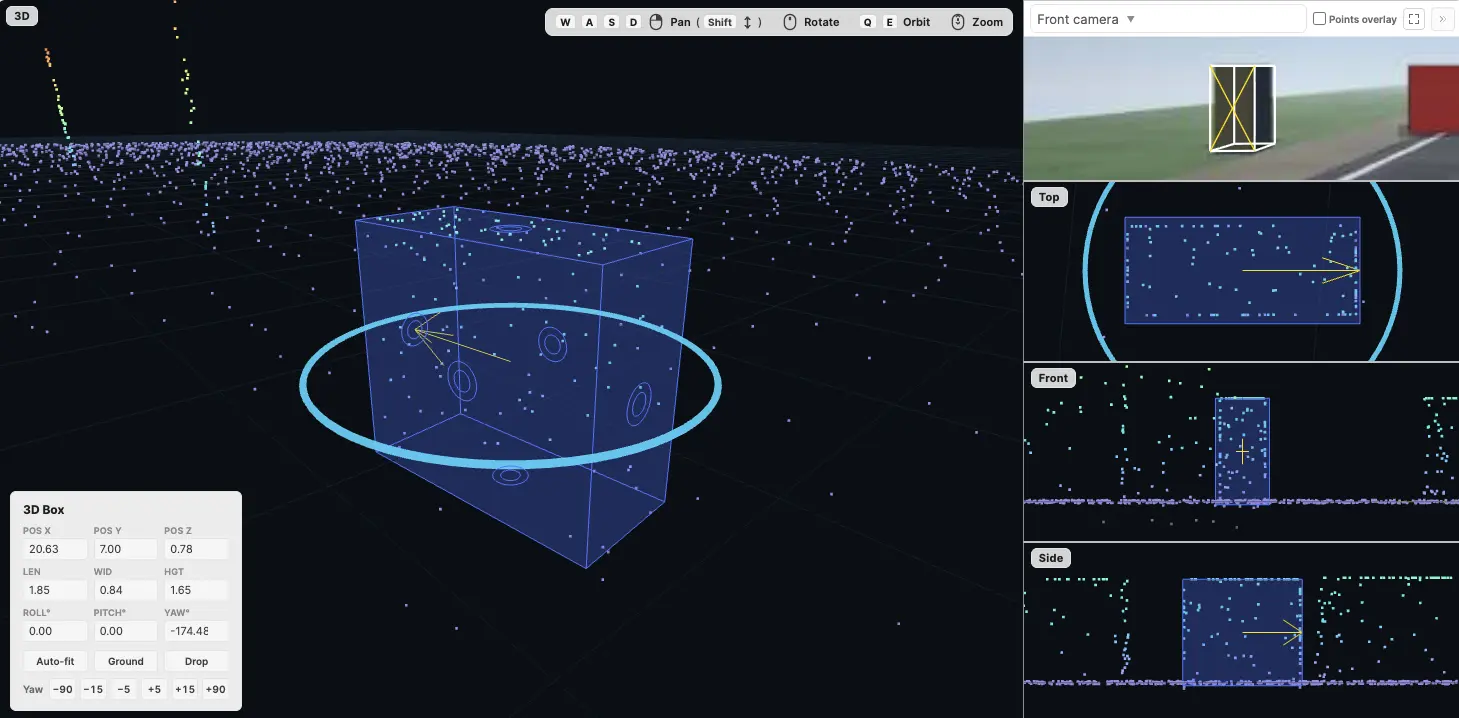Rotate yaw by +90 degrees
Screen dimensions: 1459x718
[x=215, y=689]
